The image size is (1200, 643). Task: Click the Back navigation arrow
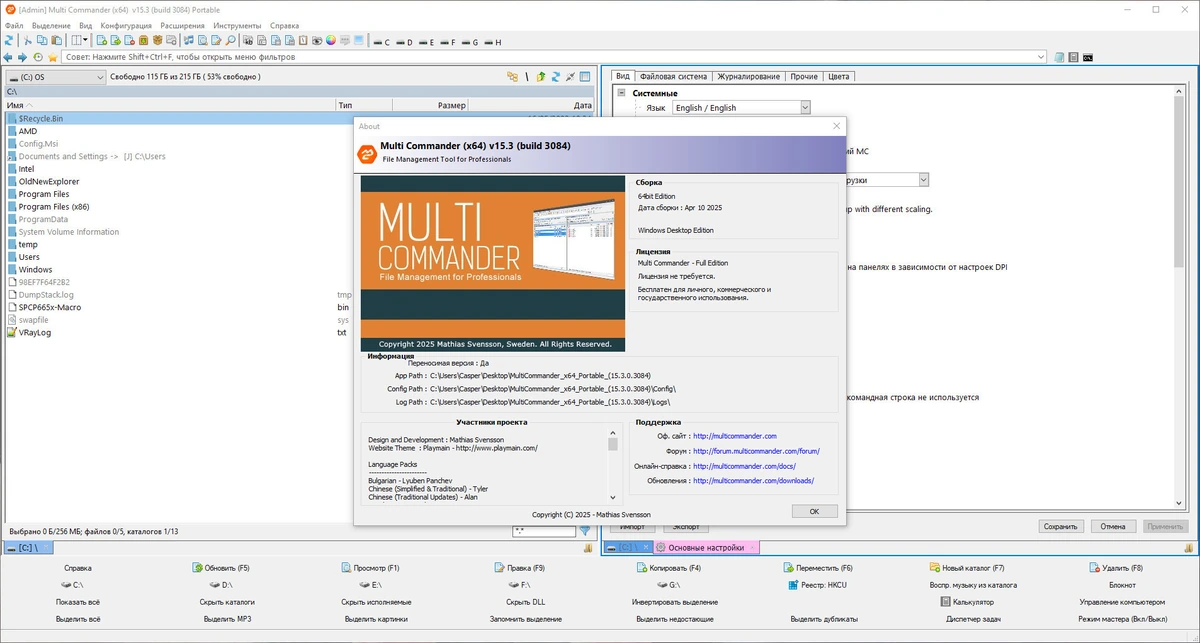tap(8, 57)
